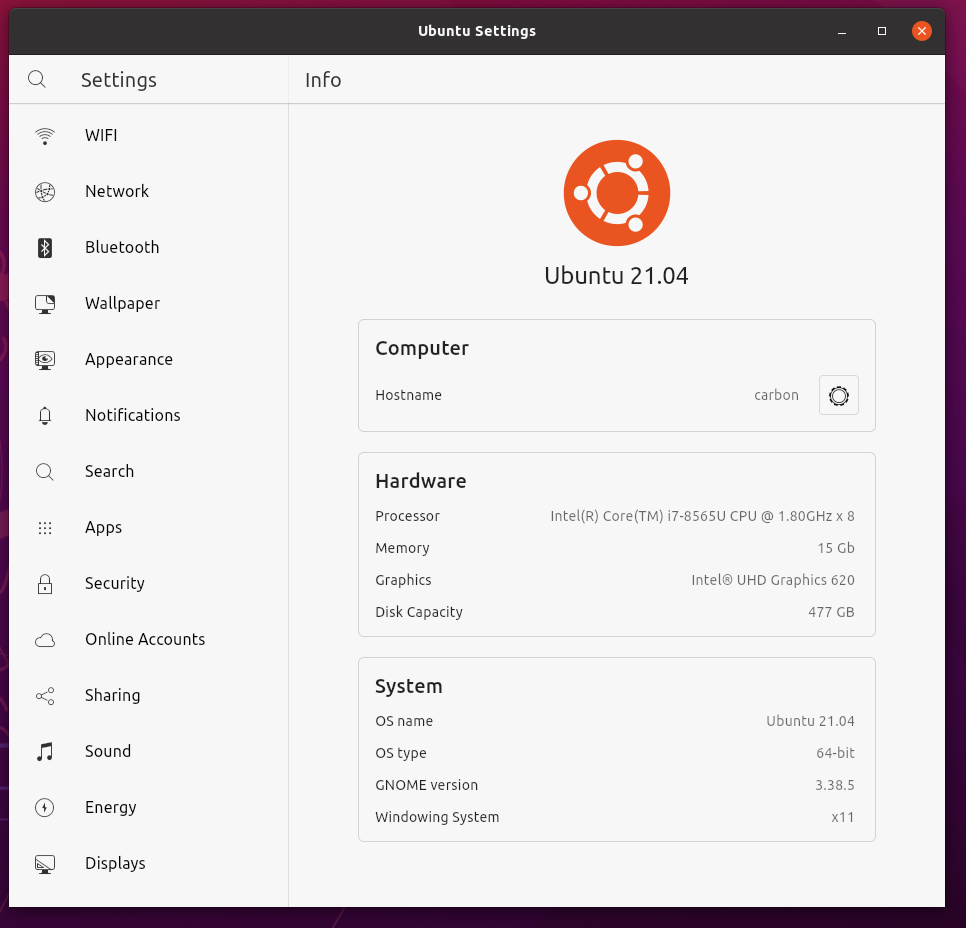Screen dimensions: 966x928
Task: Select the Appearance panel icon
Action: tap(44, 359)
